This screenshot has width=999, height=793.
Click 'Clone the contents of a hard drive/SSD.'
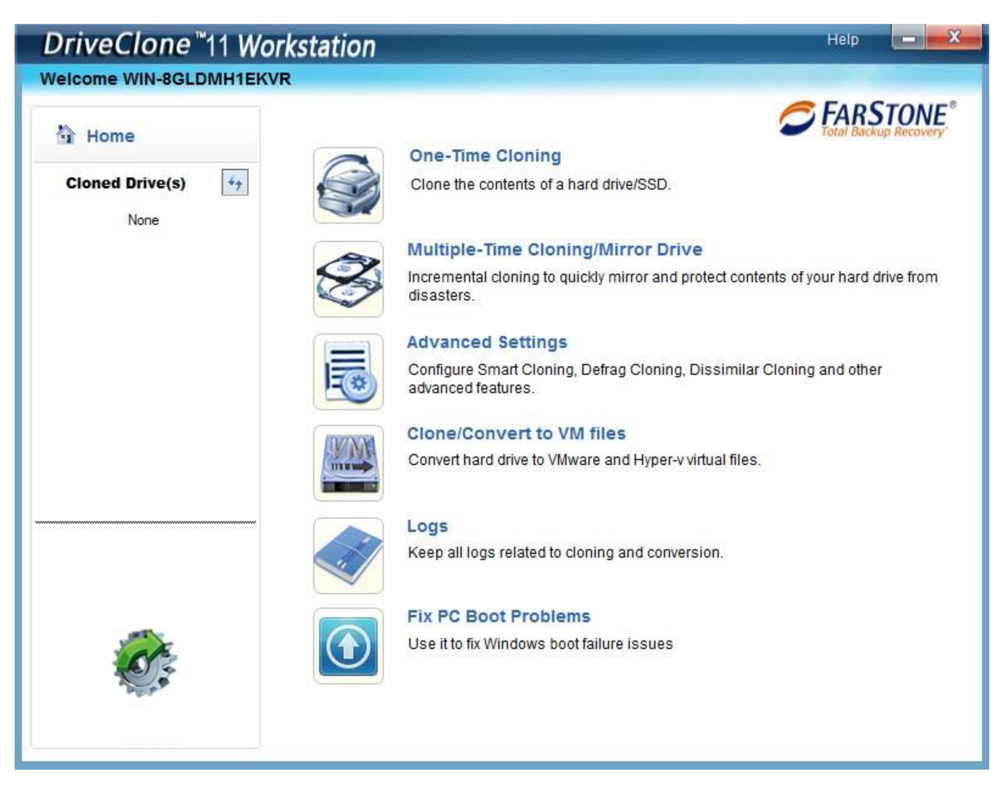[x=540, y=185]
